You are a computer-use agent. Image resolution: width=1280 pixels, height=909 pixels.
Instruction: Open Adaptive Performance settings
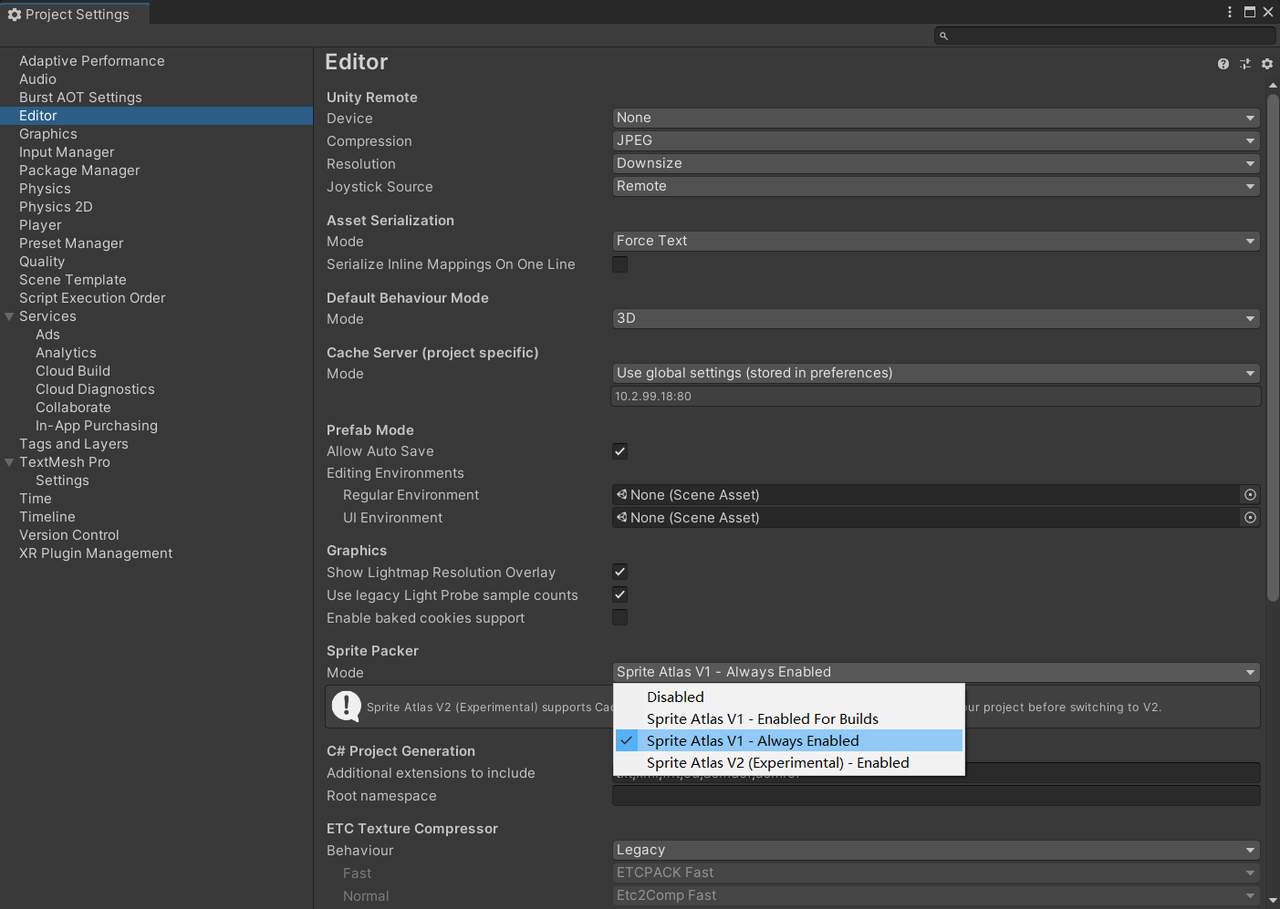tap(92, 61)
